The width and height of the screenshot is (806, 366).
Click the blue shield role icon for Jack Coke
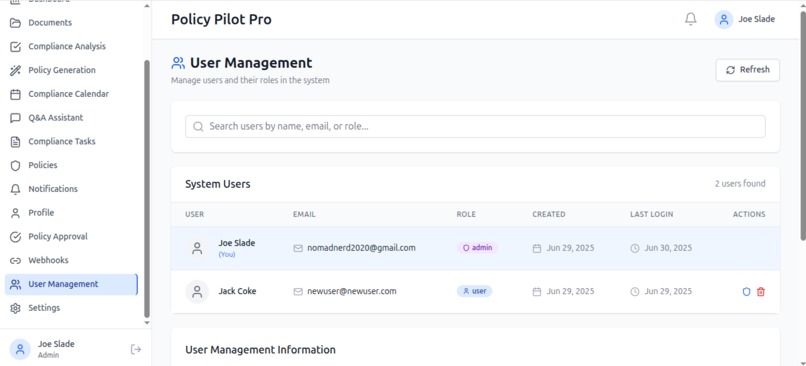[747, 291]
